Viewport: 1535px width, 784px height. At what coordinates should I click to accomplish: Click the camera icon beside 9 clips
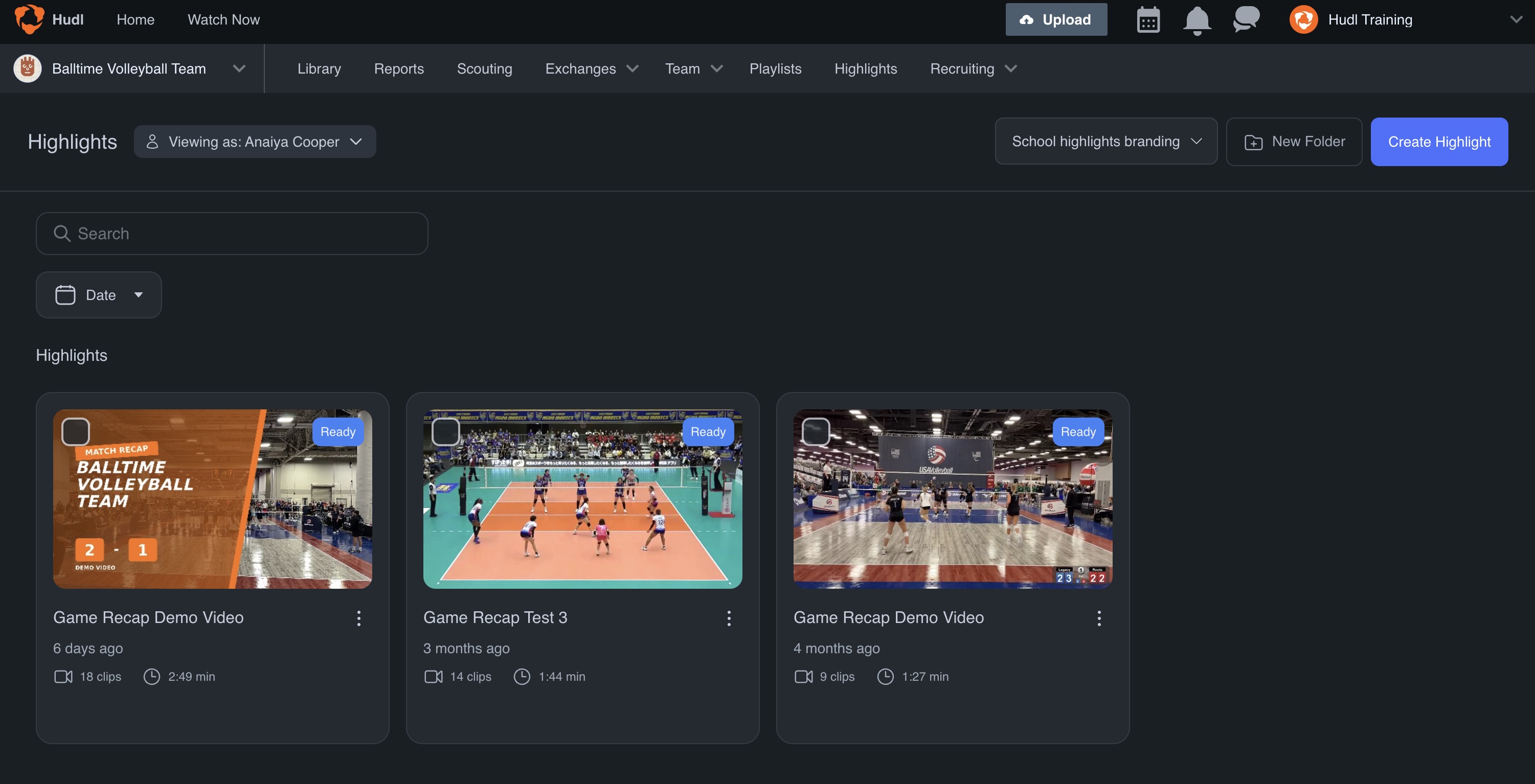pos(803,677)
